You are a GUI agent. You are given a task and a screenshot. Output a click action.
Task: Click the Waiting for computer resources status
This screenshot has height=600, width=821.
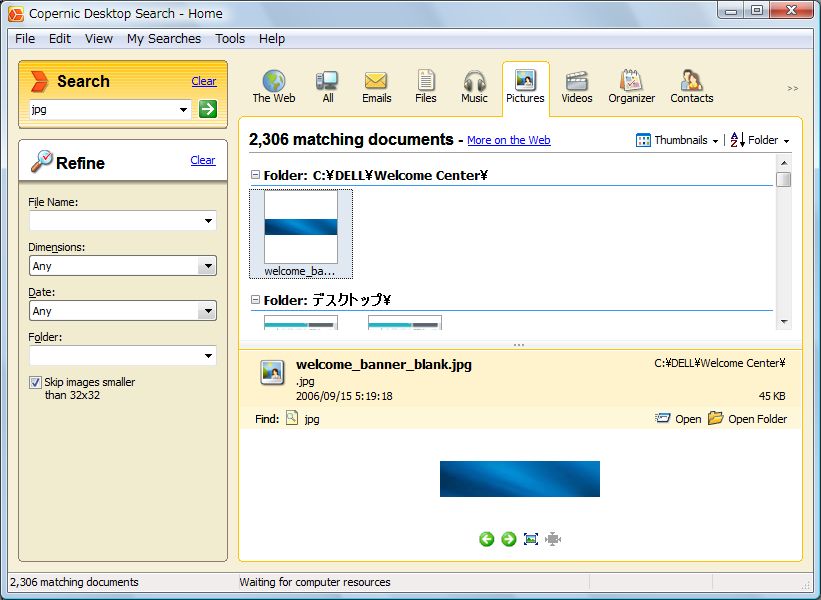(315, 582)
